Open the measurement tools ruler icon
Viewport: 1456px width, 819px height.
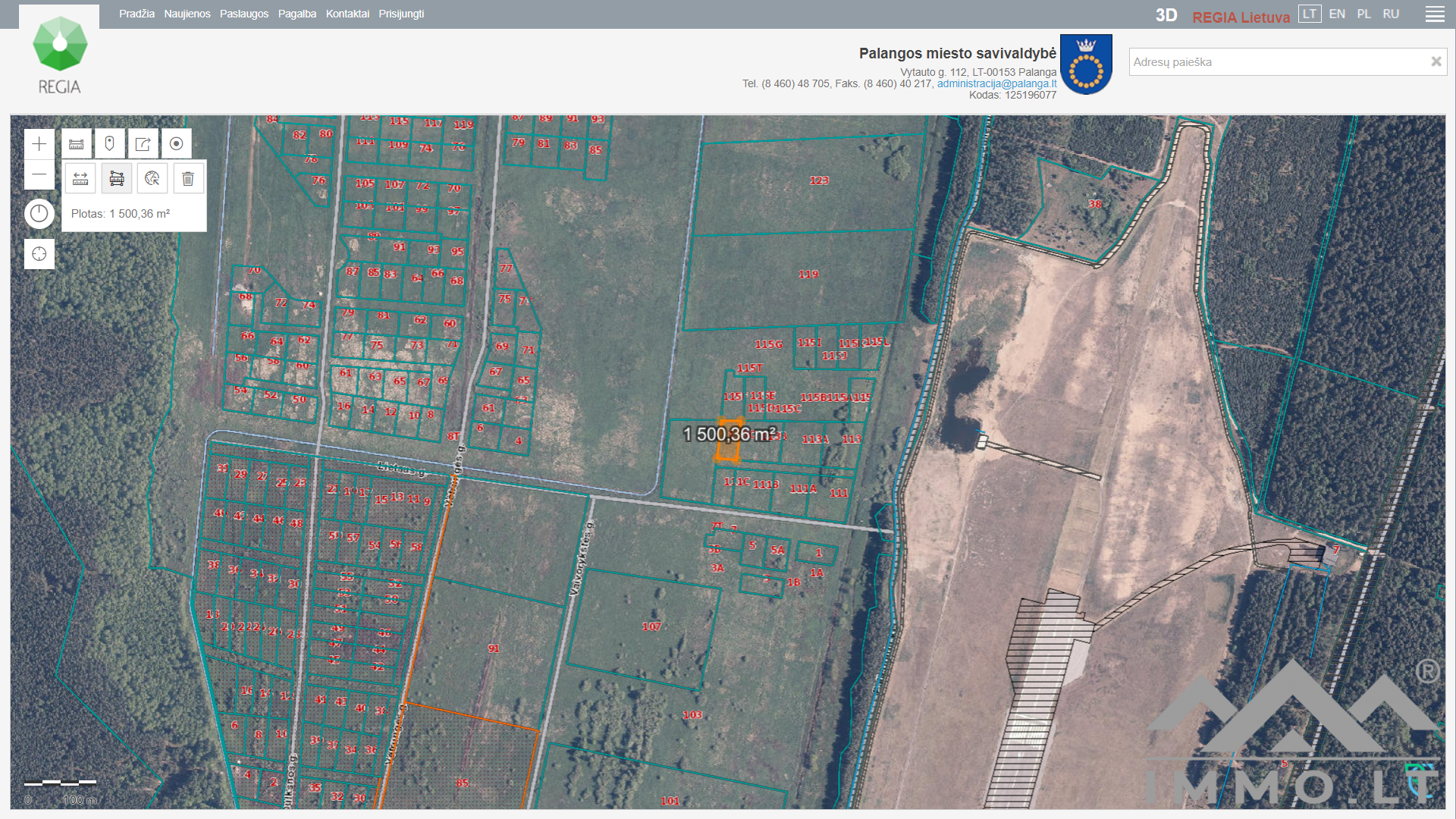(x=77, y=143)
